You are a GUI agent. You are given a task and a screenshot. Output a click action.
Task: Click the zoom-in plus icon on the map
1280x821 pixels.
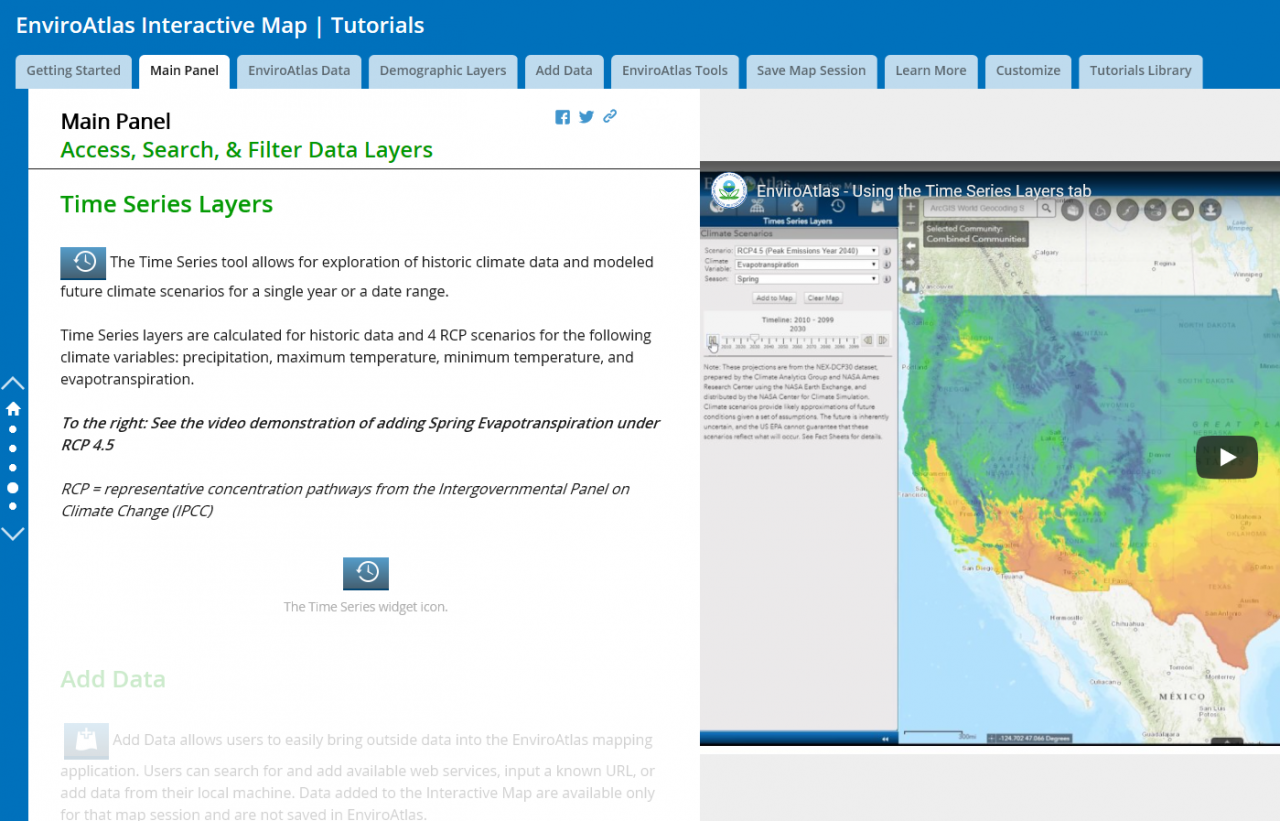pos(909,206)
